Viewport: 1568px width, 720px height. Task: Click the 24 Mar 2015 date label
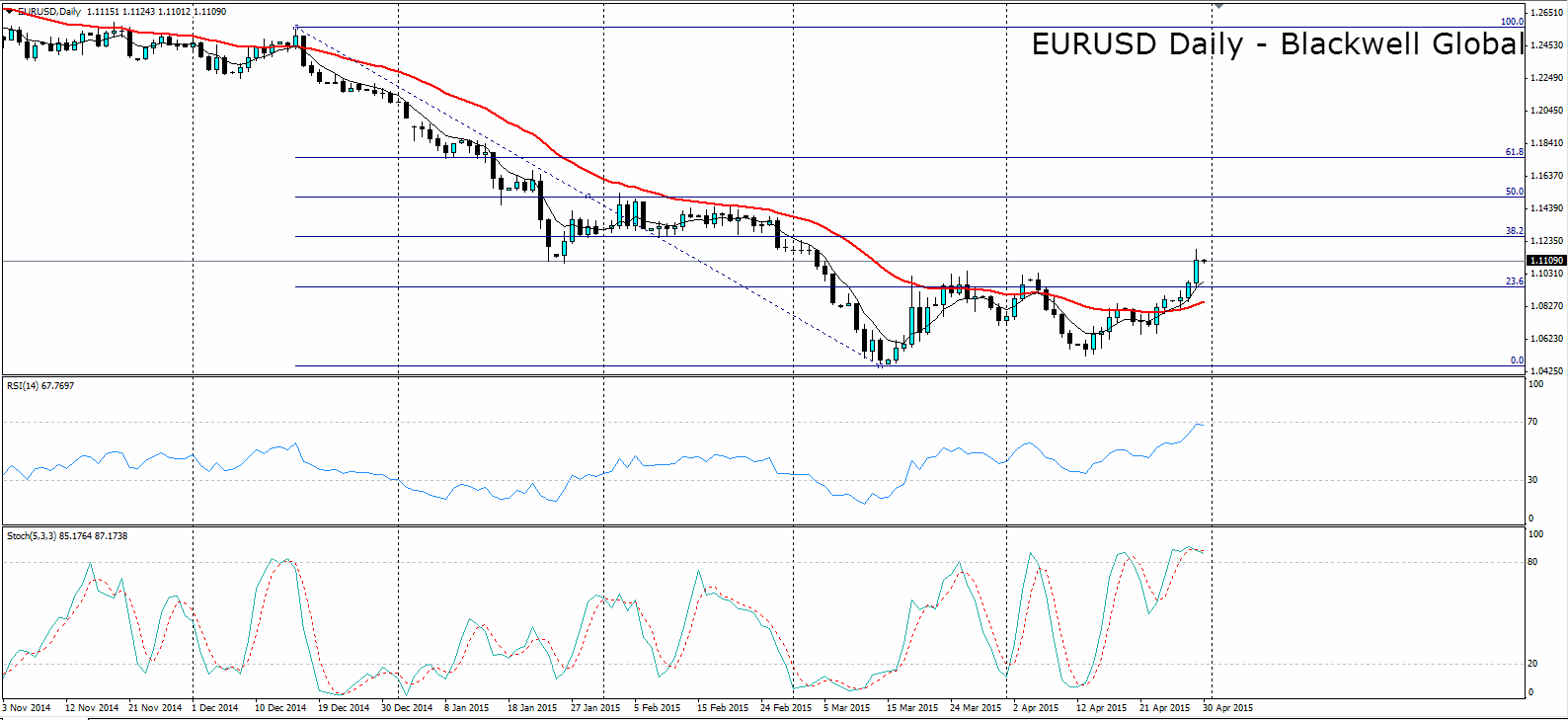(976, 708)
